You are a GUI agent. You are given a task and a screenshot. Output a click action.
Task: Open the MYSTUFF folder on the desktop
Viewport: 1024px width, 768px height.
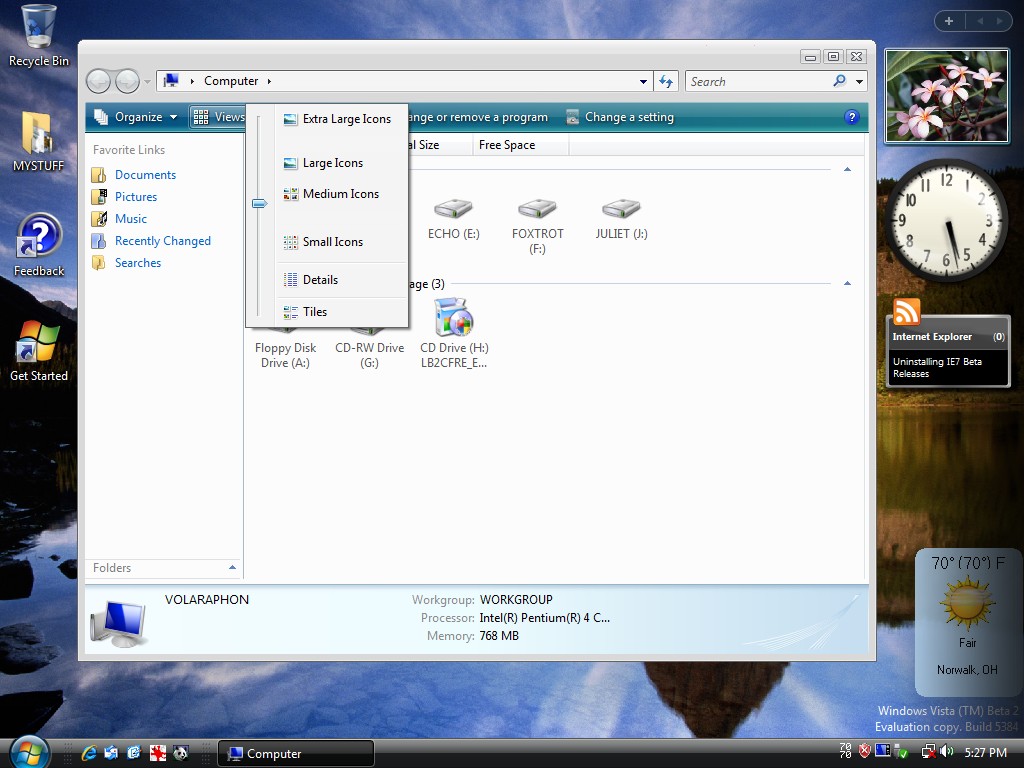click(38, 135)
